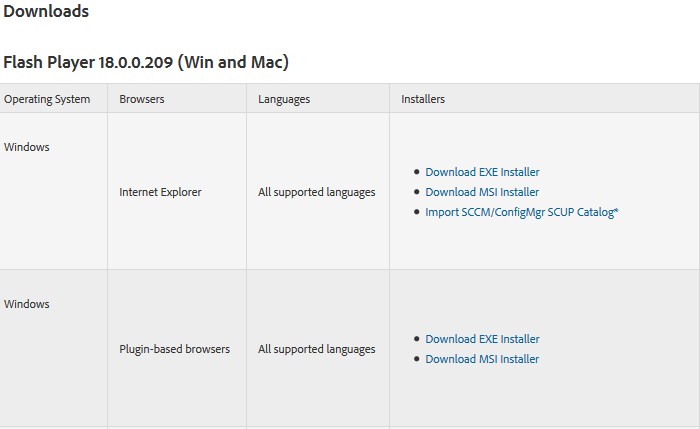Click All supported languages in Internet Explorer row

click(x=317, y=192)
